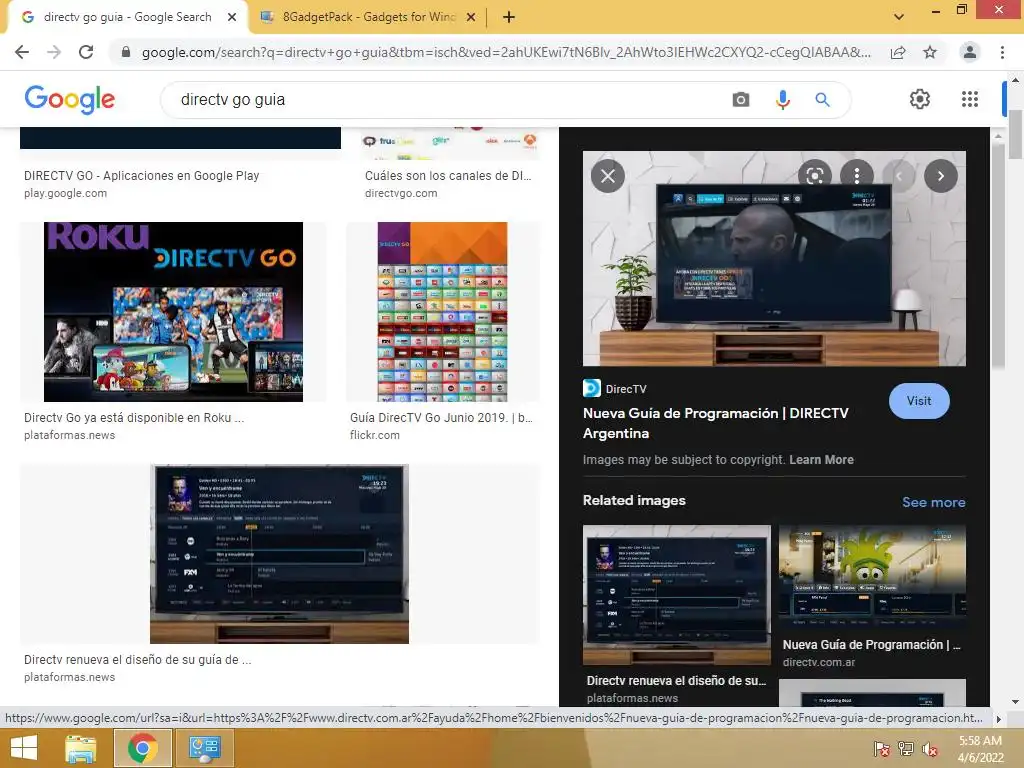Click DIRECTV GO - Aplicaciones en Google Play caption
This screenshot has height=768, width=1024.
click(x=142, y=176)
